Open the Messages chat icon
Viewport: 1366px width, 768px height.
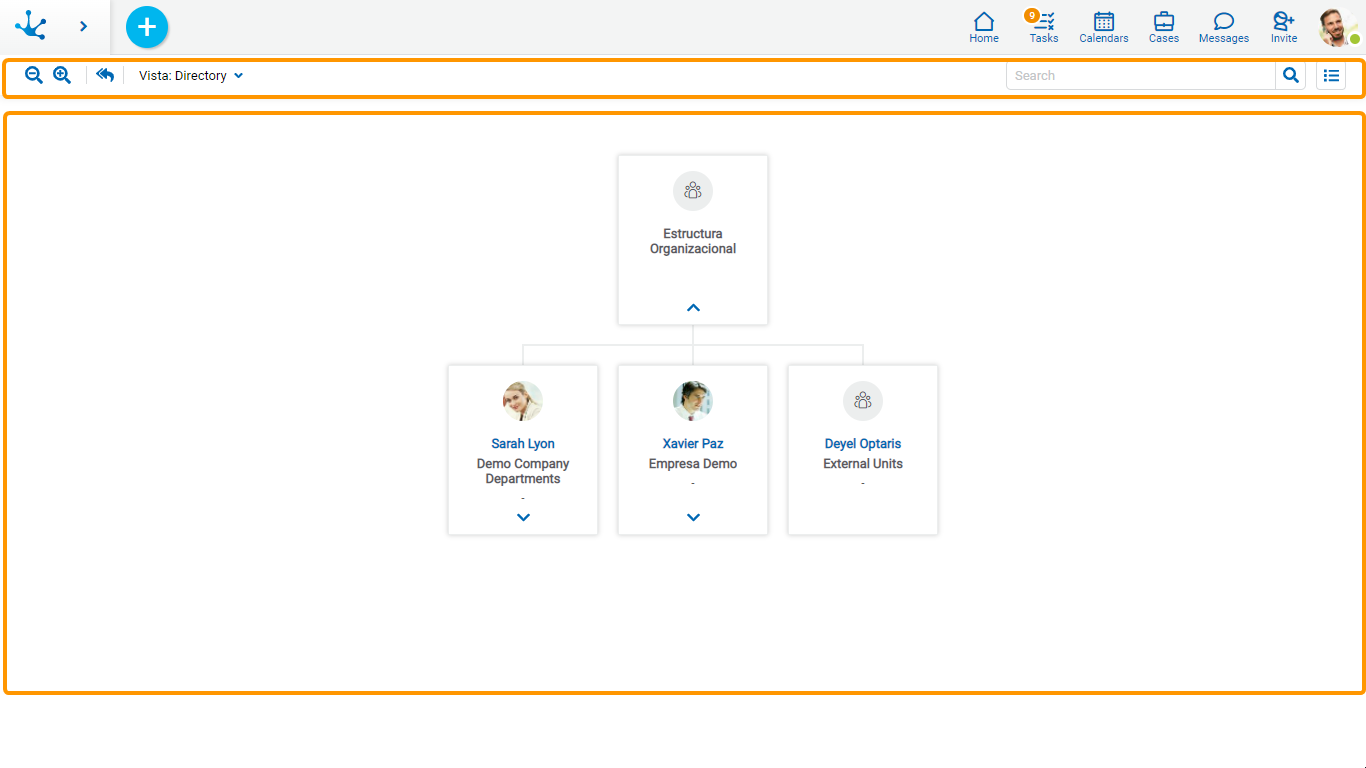[1223, 27]
